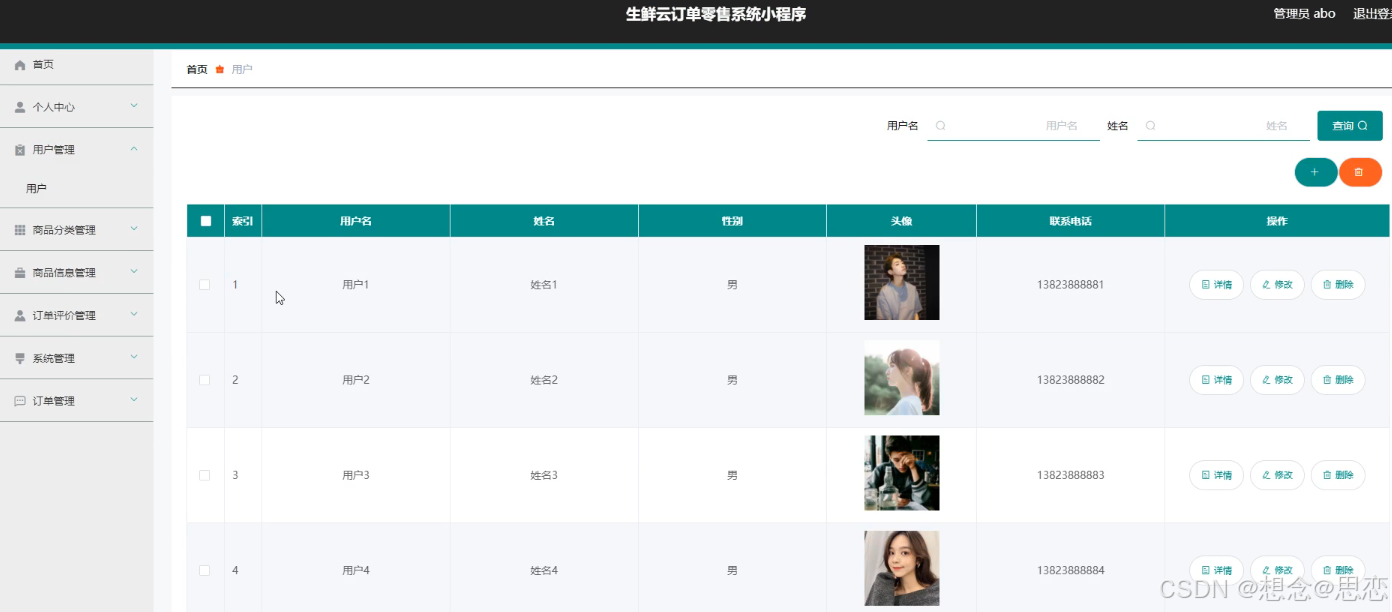
Task: Click the chat icon beside 订单管理
Action: [x=20, y=401]
